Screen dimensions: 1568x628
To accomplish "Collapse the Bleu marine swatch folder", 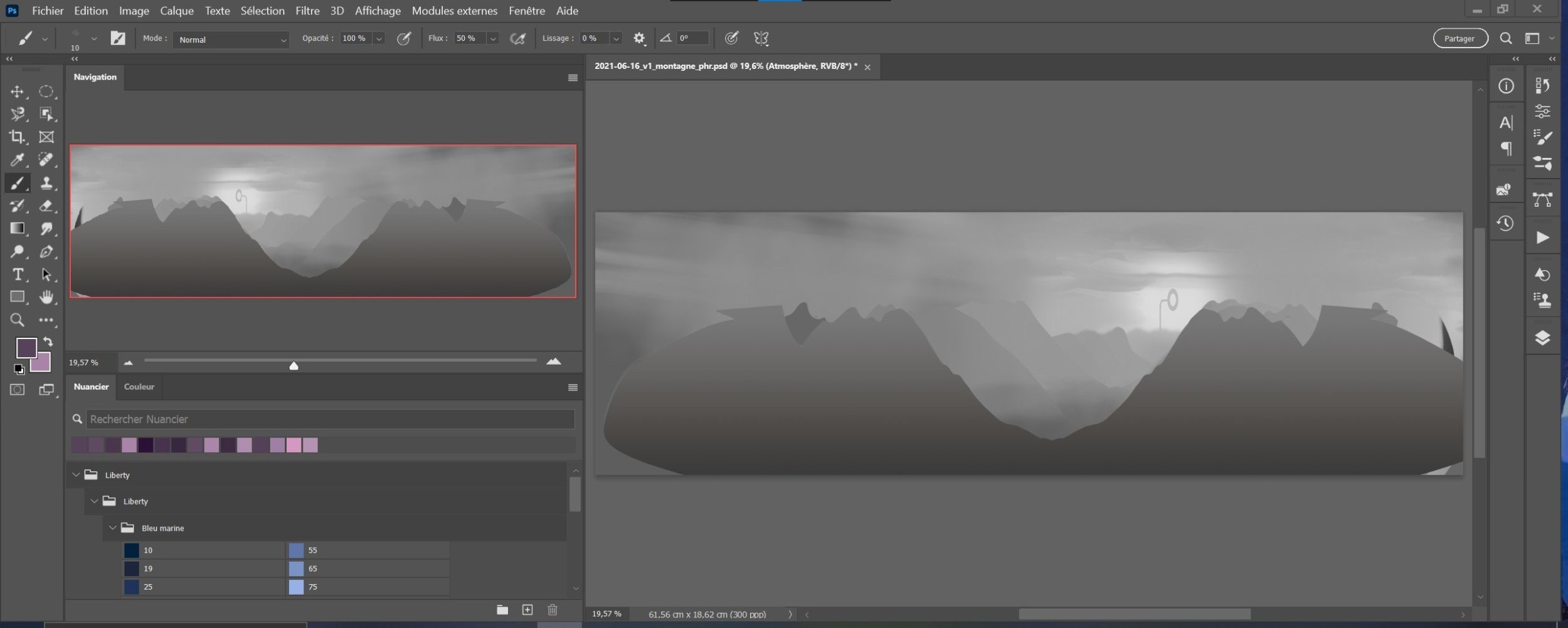I will pyautogui.click(x=113, y=528).
